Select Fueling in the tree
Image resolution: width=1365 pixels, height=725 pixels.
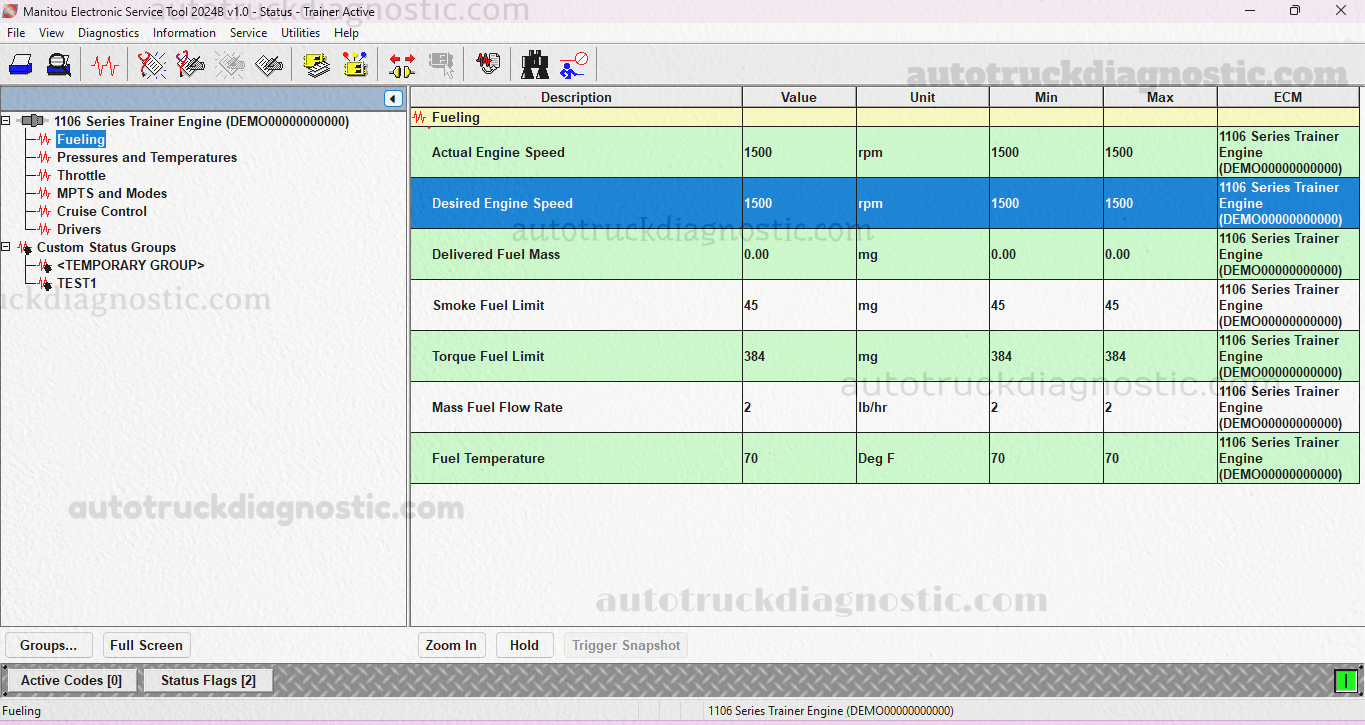point(81,139)
